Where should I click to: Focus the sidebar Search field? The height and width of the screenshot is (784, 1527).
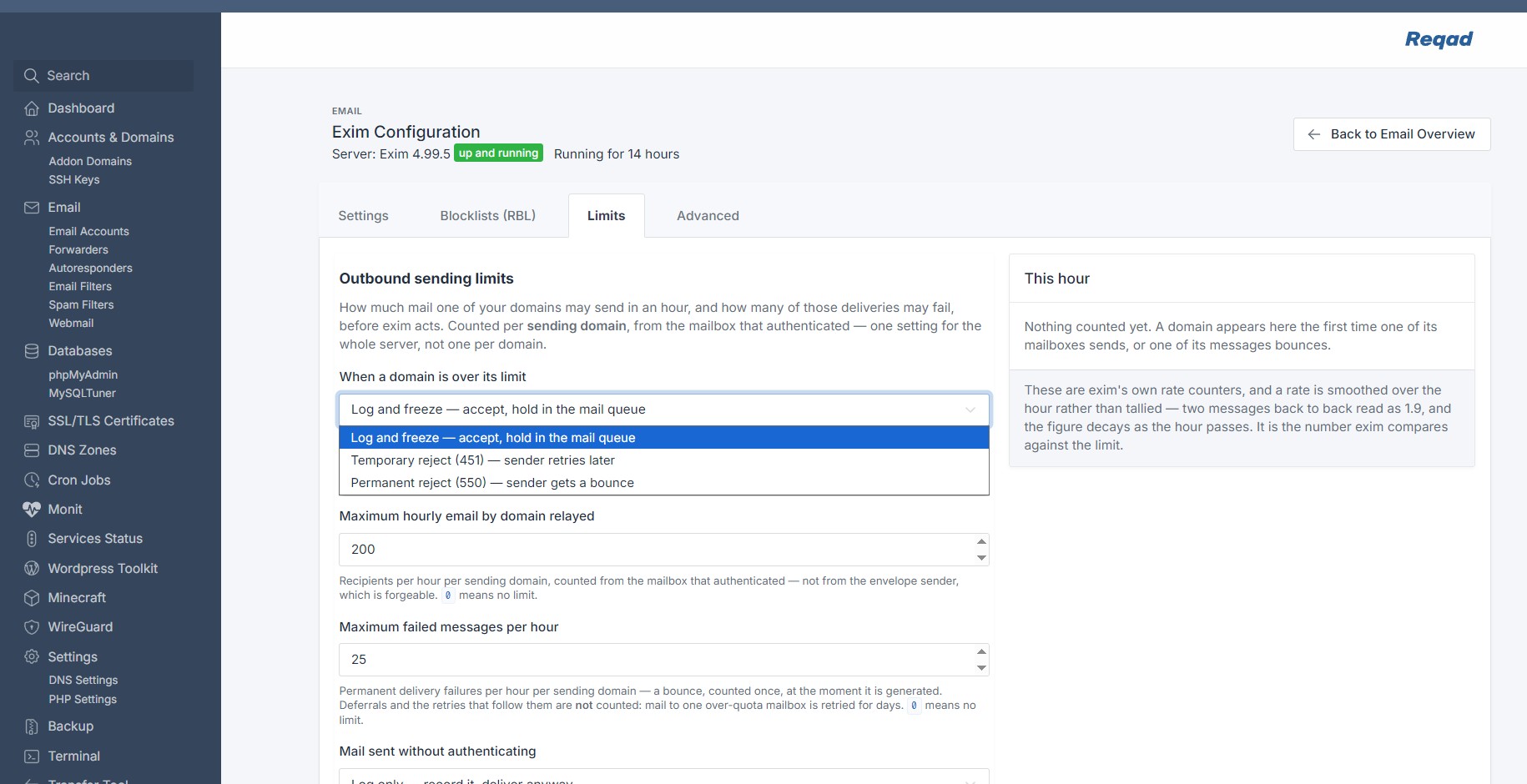(103, 76)
